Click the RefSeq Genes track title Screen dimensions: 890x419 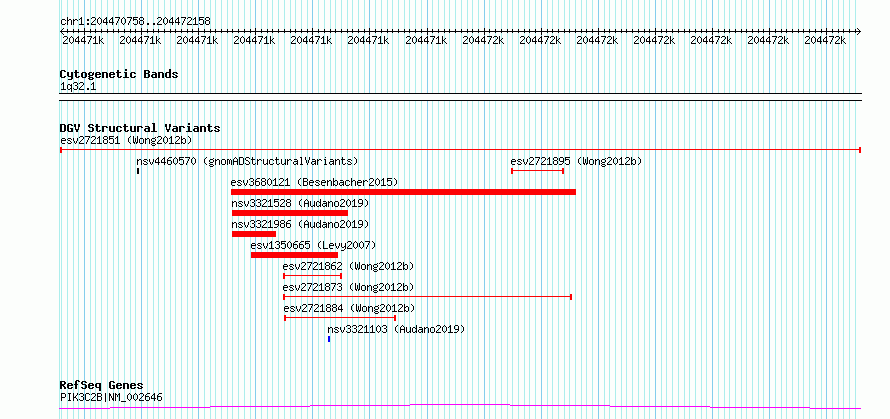(101, 386)
